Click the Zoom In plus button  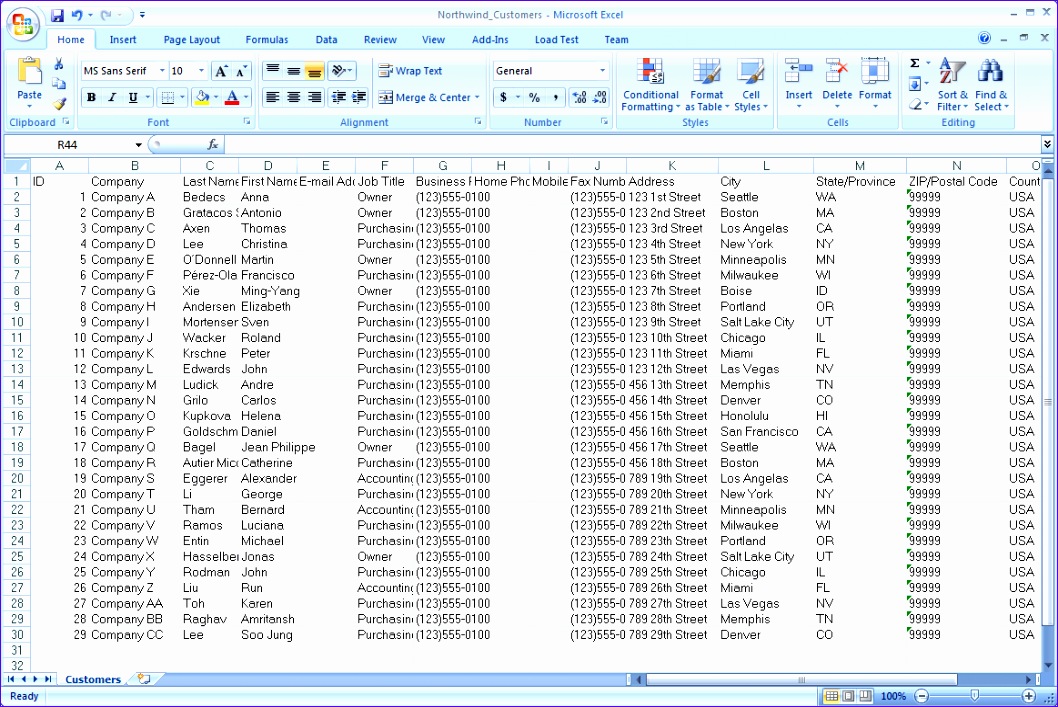click(1028, 696)
